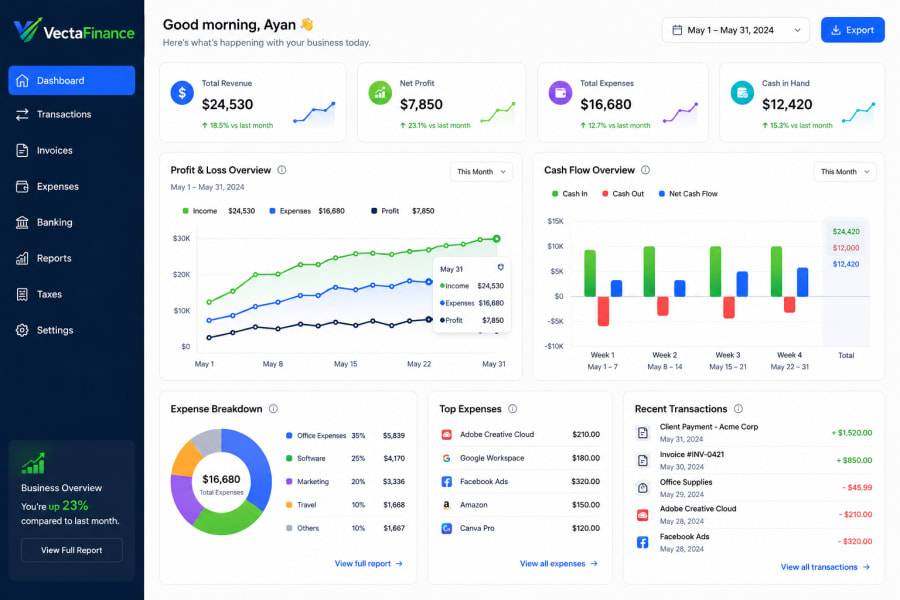900x600 pixels.
Task: Click the May 31 income point on the line chart
Action: click(496, 239)
